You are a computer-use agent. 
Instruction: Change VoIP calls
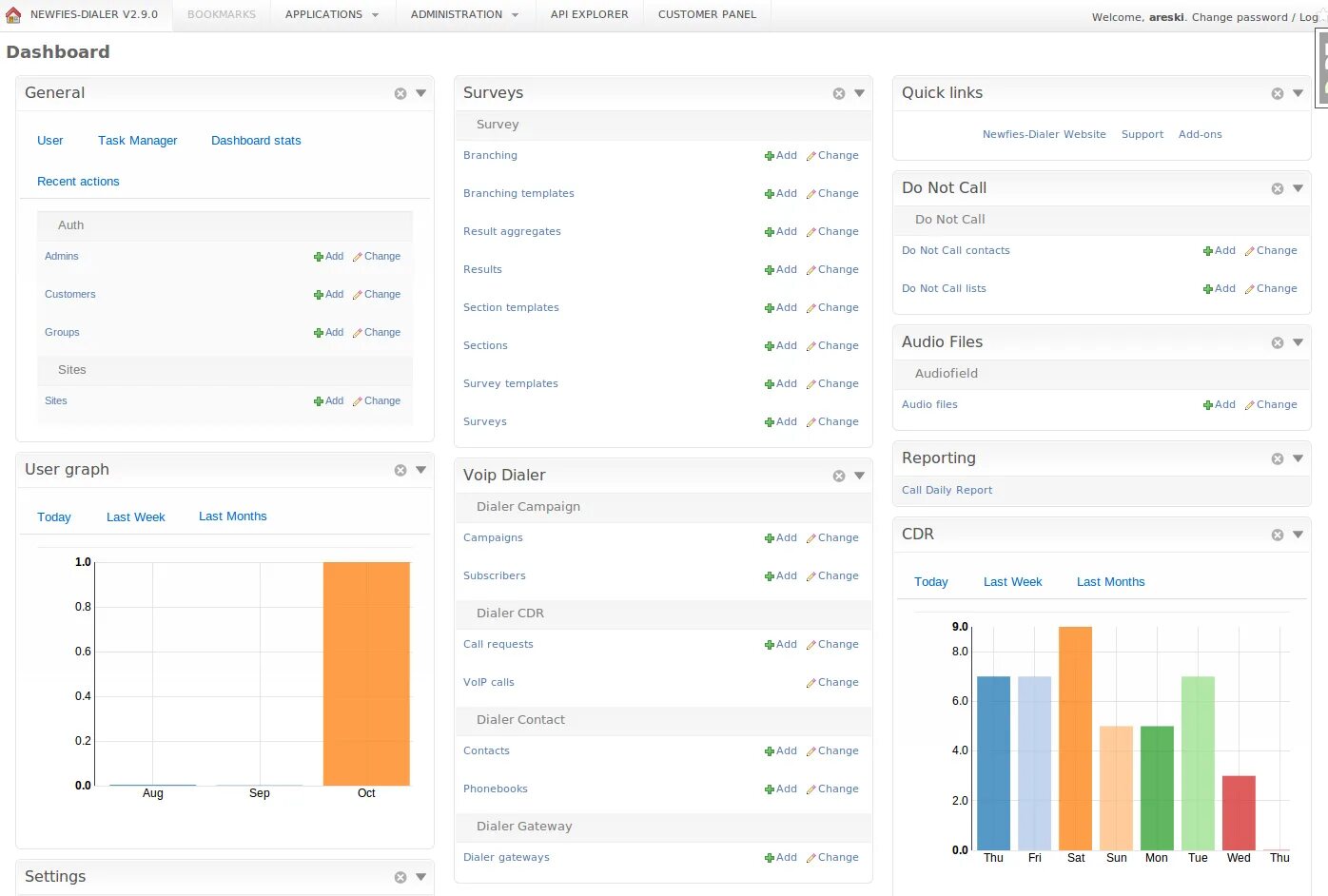tap(832, 682)
